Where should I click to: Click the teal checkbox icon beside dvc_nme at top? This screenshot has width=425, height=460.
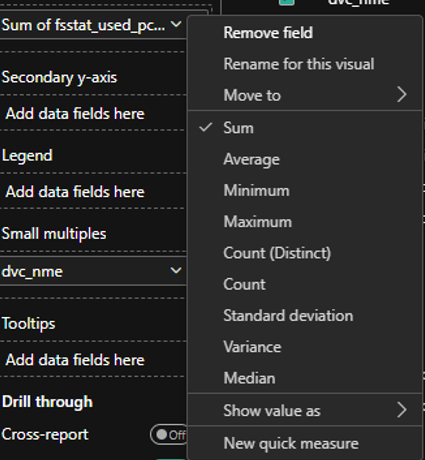click(x=287, y=2)
